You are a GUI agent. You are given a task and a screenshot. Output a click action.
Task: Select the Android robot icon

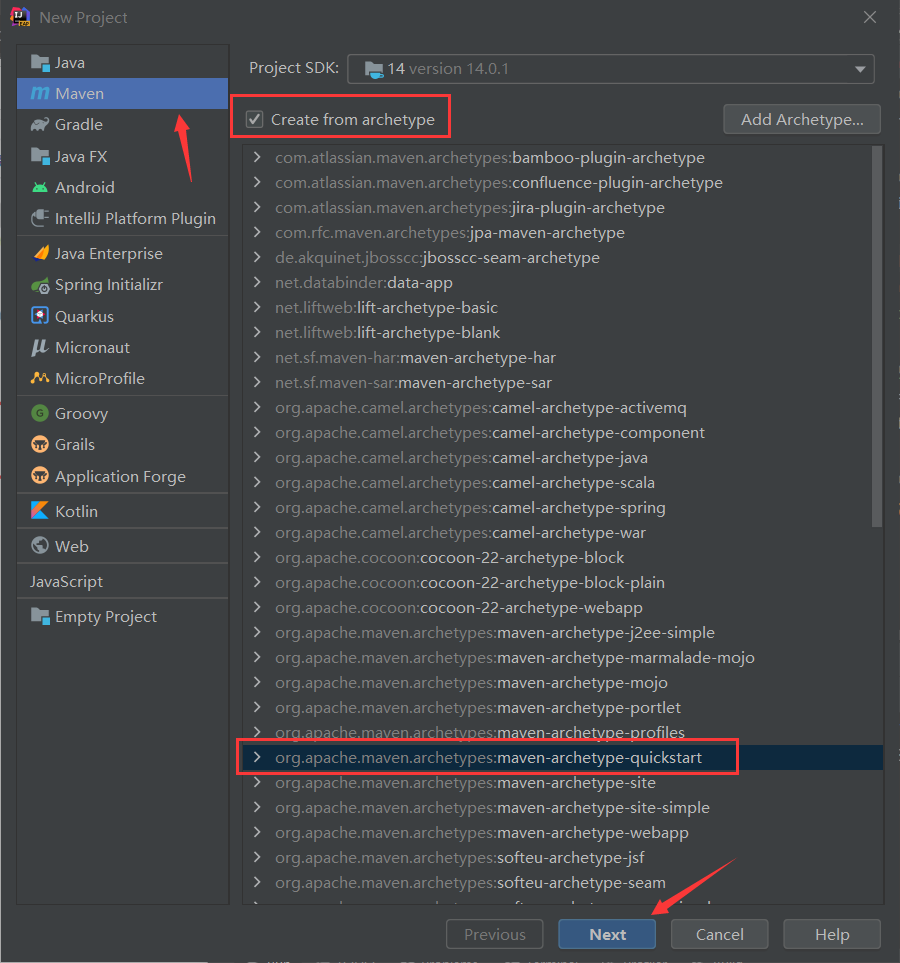40,187
